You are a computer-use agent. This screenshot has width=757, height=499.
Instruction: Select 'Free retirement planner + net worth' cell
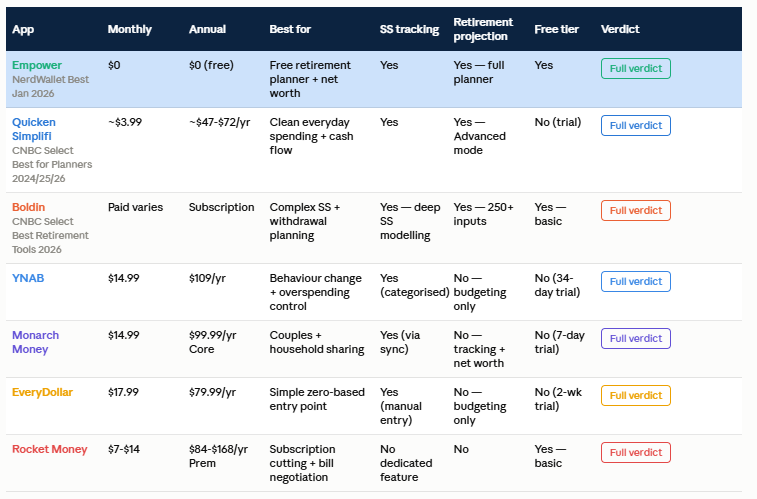(x=310, y=79)
